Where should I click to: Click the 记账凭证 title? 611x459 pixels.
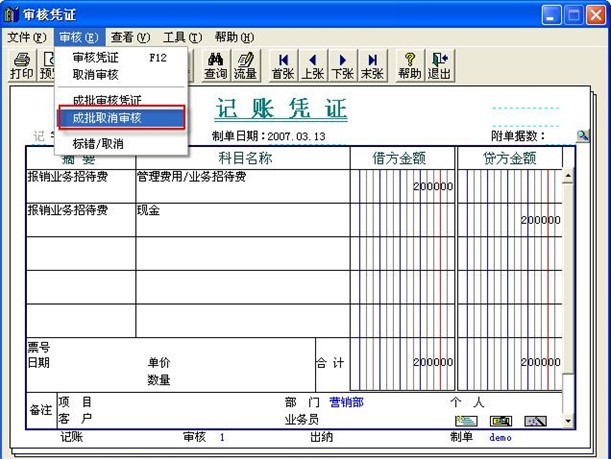pyautogui.click(x=281, y=108)
